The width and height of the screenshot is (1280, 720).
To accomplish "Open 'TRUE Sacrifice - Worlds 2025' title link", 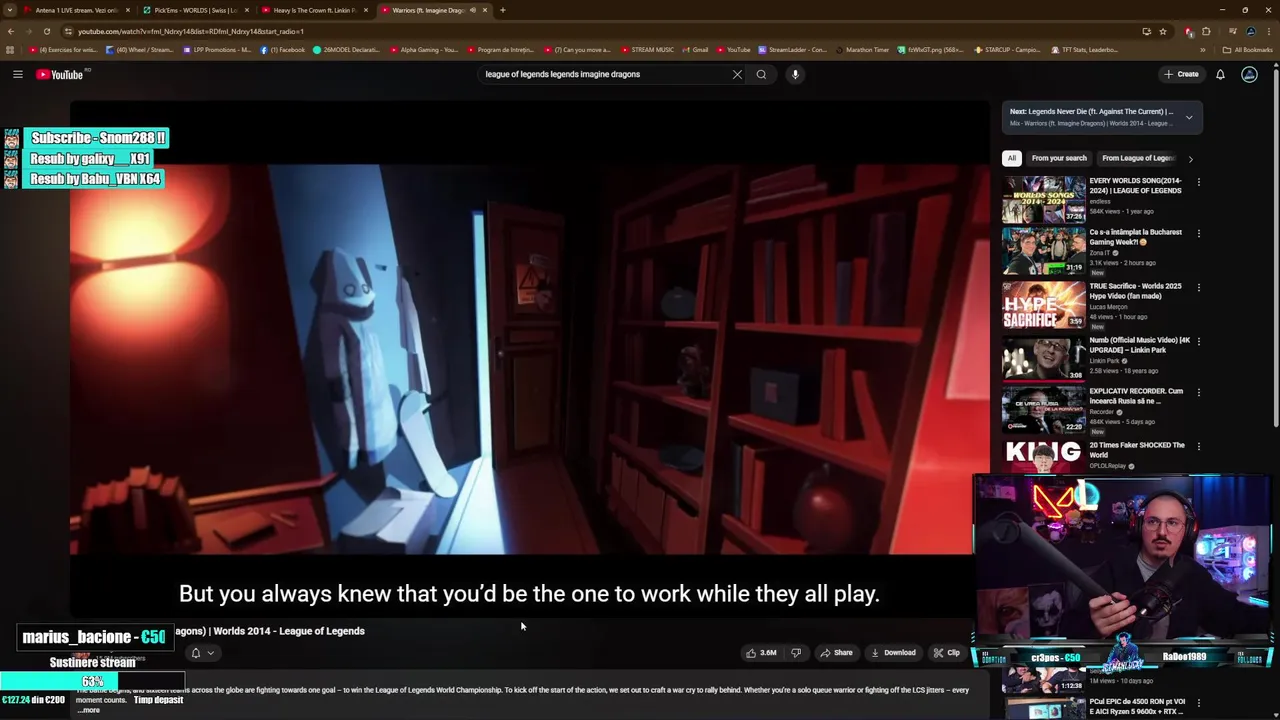I will pos(1135,291).
